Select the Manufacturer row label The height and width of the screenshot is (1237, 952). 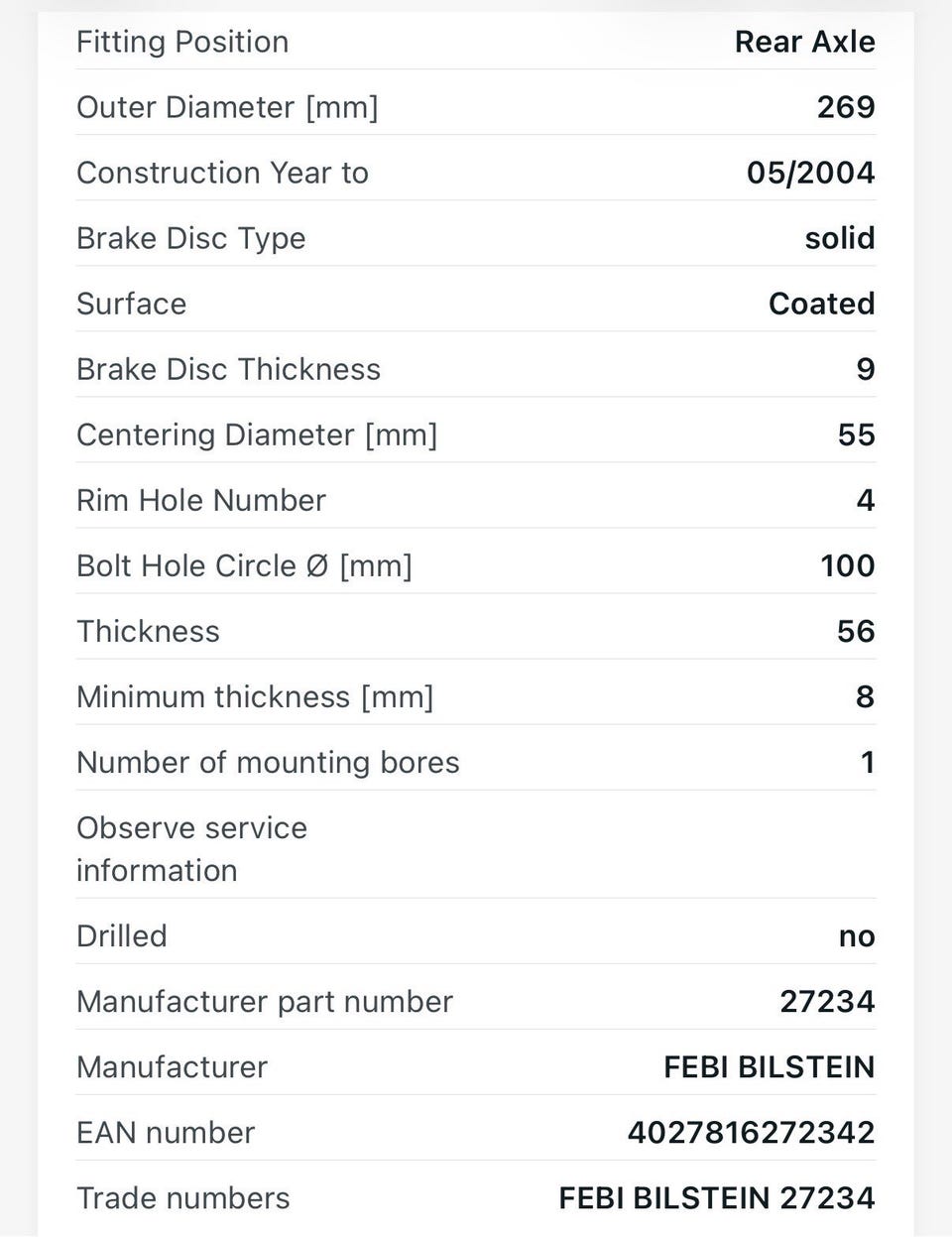(x=172, y=1066)
